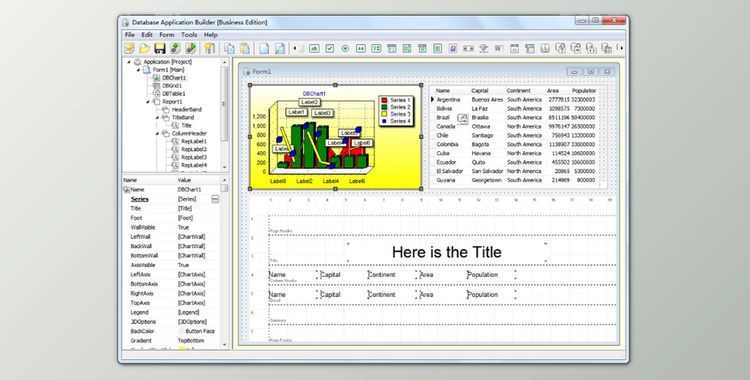Open the Form menu
This screenshot has width=750, height=380.
point(167,34)
